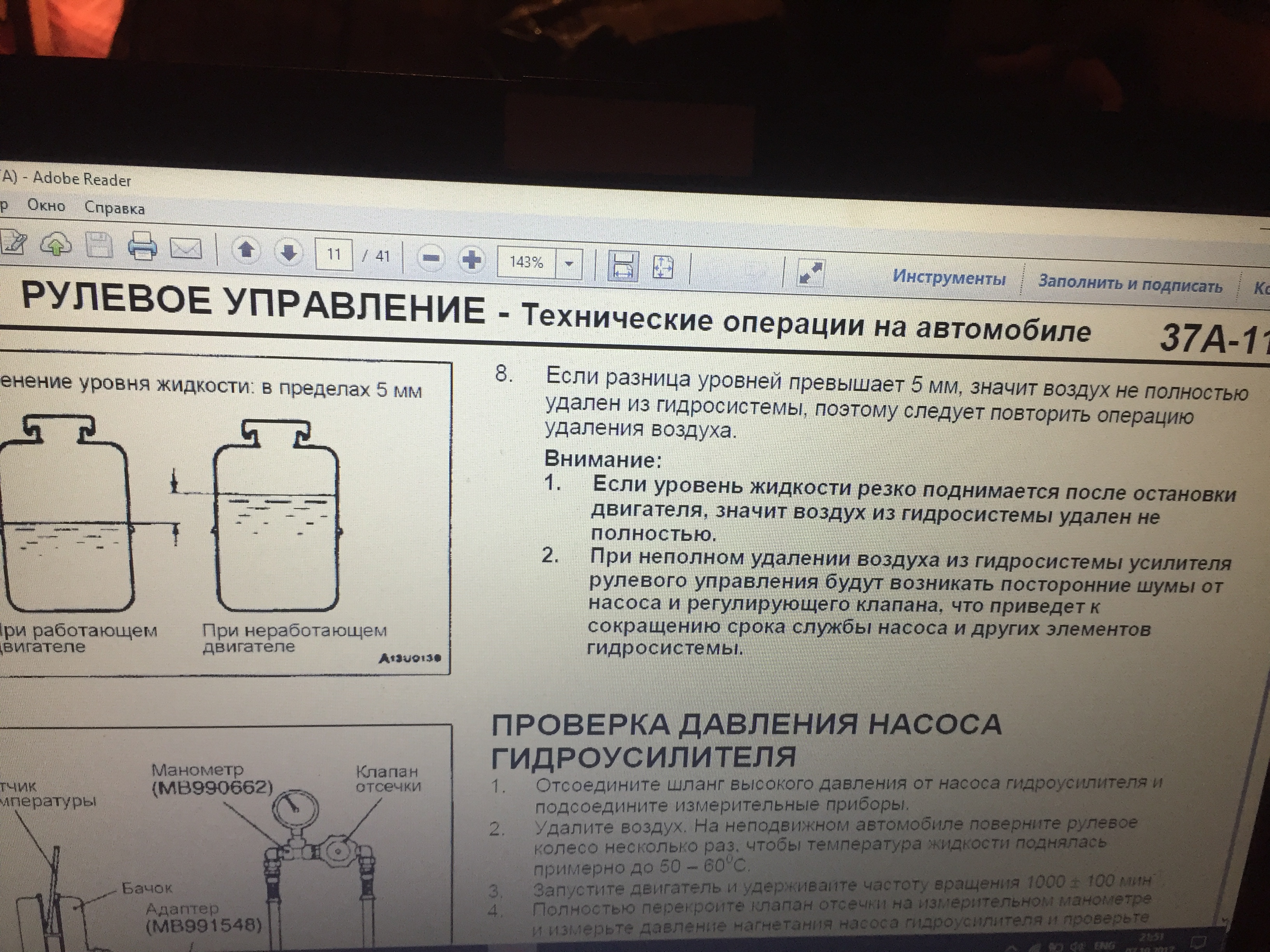Go to next page with down arrow
Screen dimensions: 1270x952
point(289,252)
